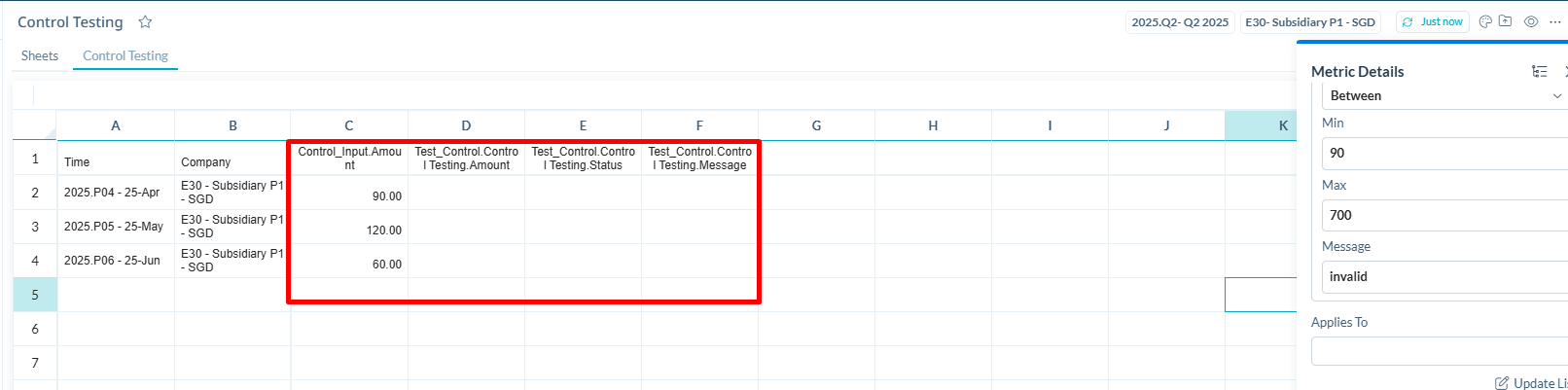
Task: Click the Time header cell
Action: click(x=116, y=159)
